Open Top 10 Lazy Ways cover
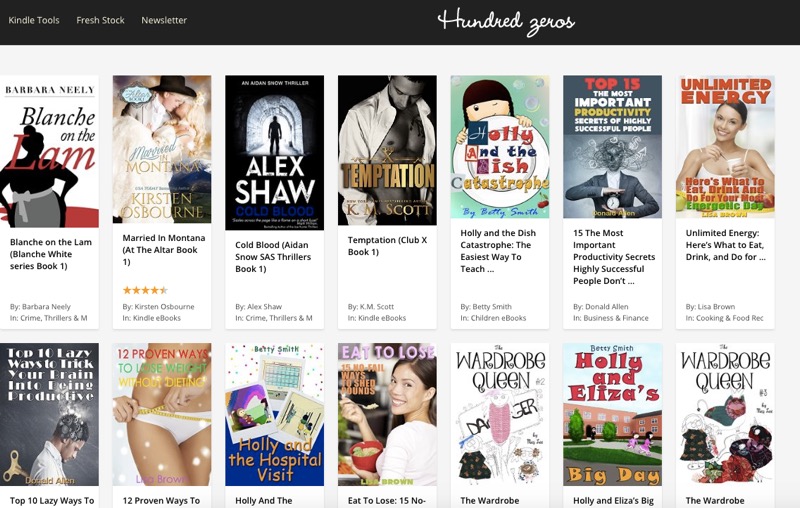 [x=49, y=414]
